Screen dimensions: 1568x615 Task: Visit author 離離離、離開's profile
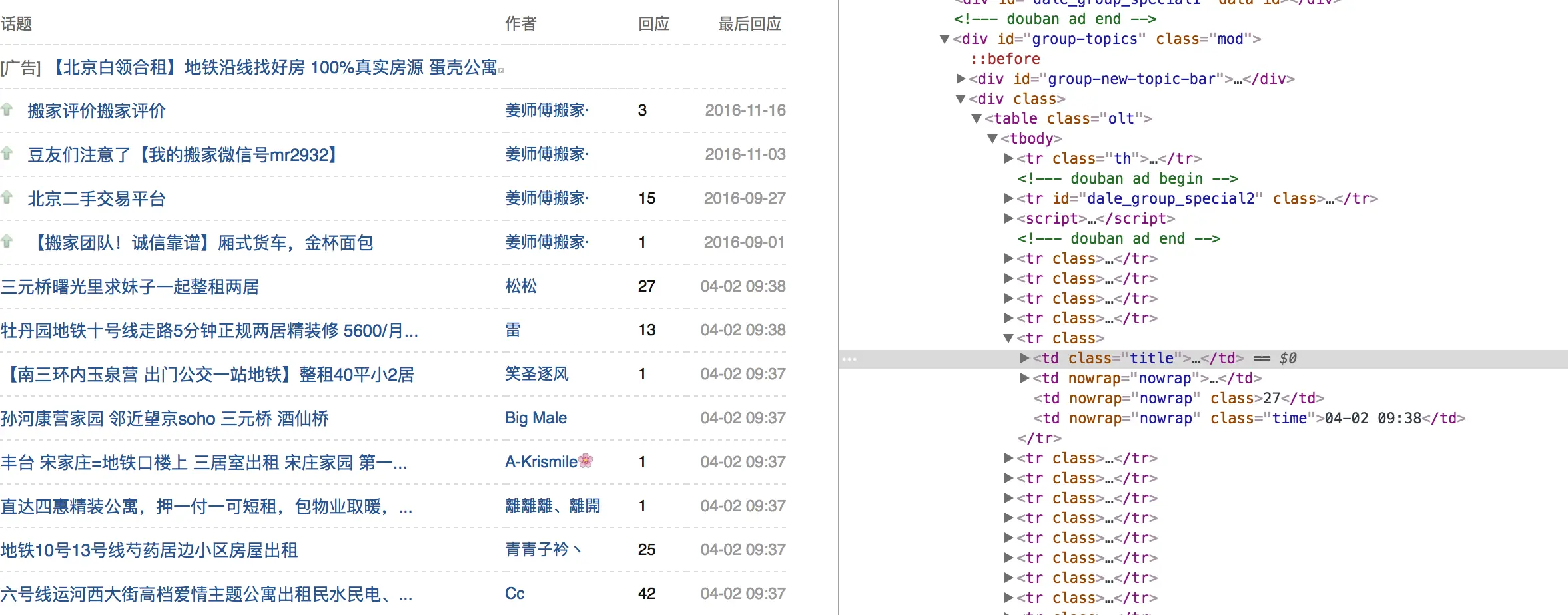click(x=553, y=506)
